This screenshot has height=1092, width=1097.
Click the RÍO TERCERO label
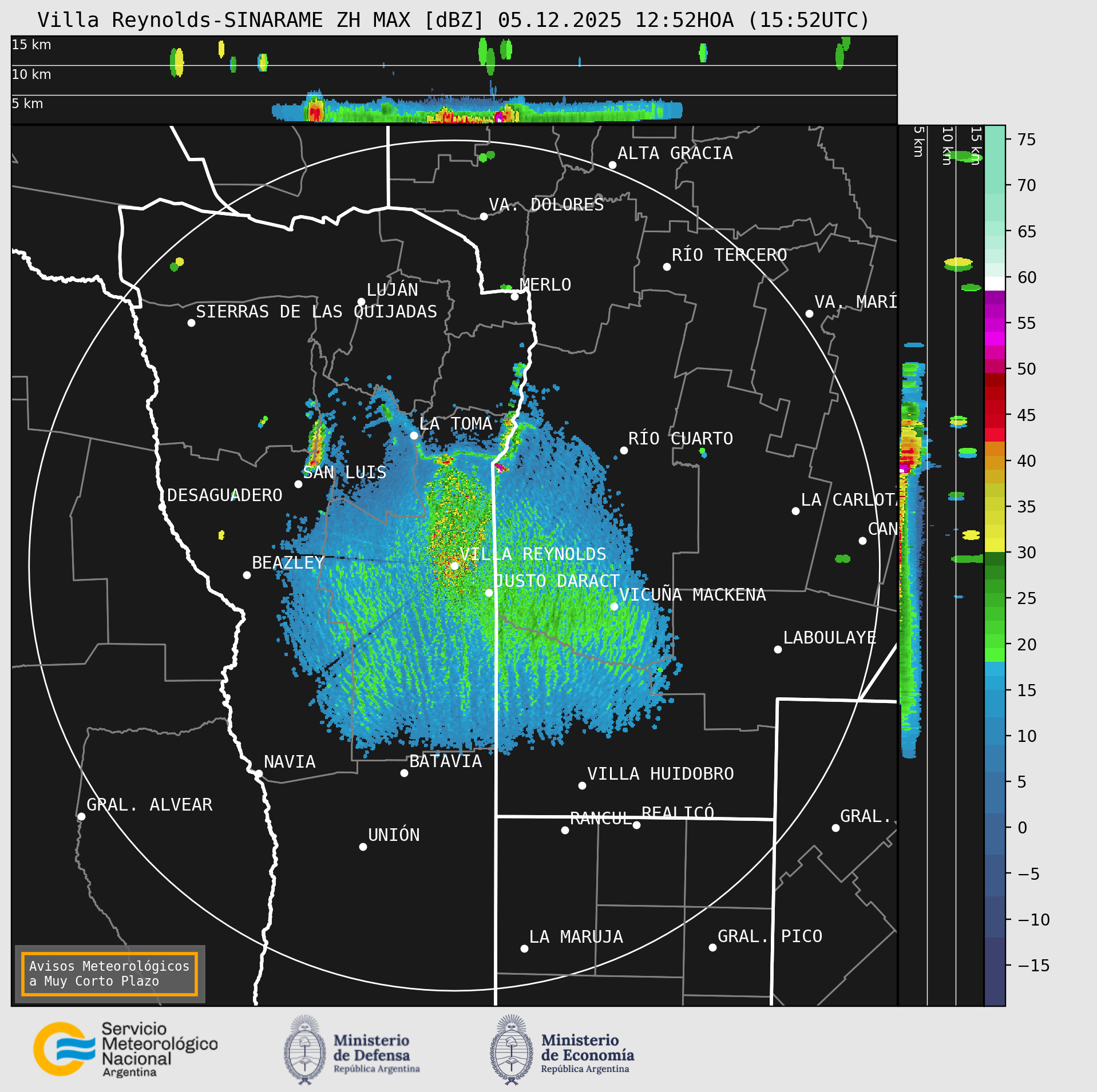(730, 255)
